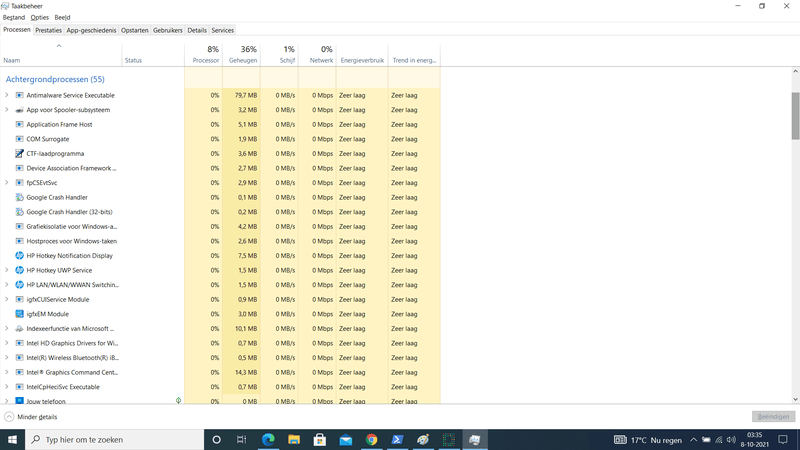Expand igfxCUIService Module group
The width and height of the screenshot is (800, 450).
7,299
